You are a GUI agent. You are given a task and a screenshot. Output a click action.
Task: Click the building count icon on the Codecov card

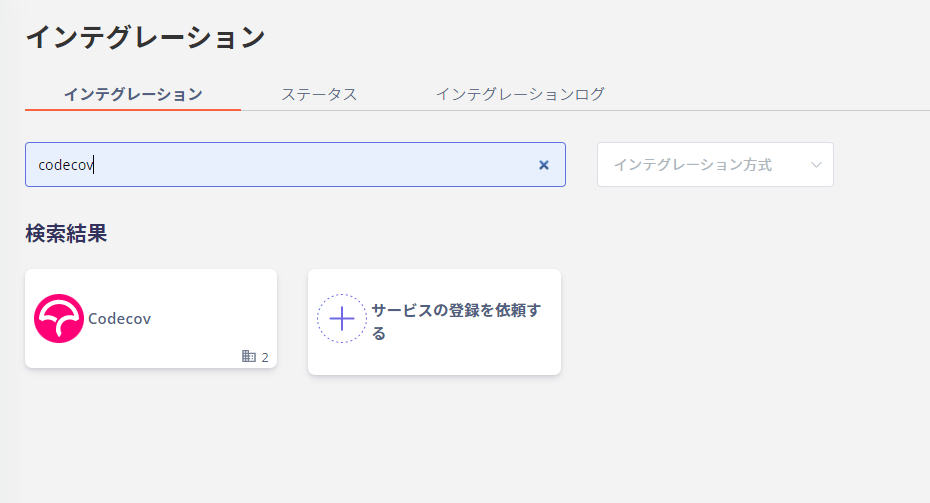point(249,356)
